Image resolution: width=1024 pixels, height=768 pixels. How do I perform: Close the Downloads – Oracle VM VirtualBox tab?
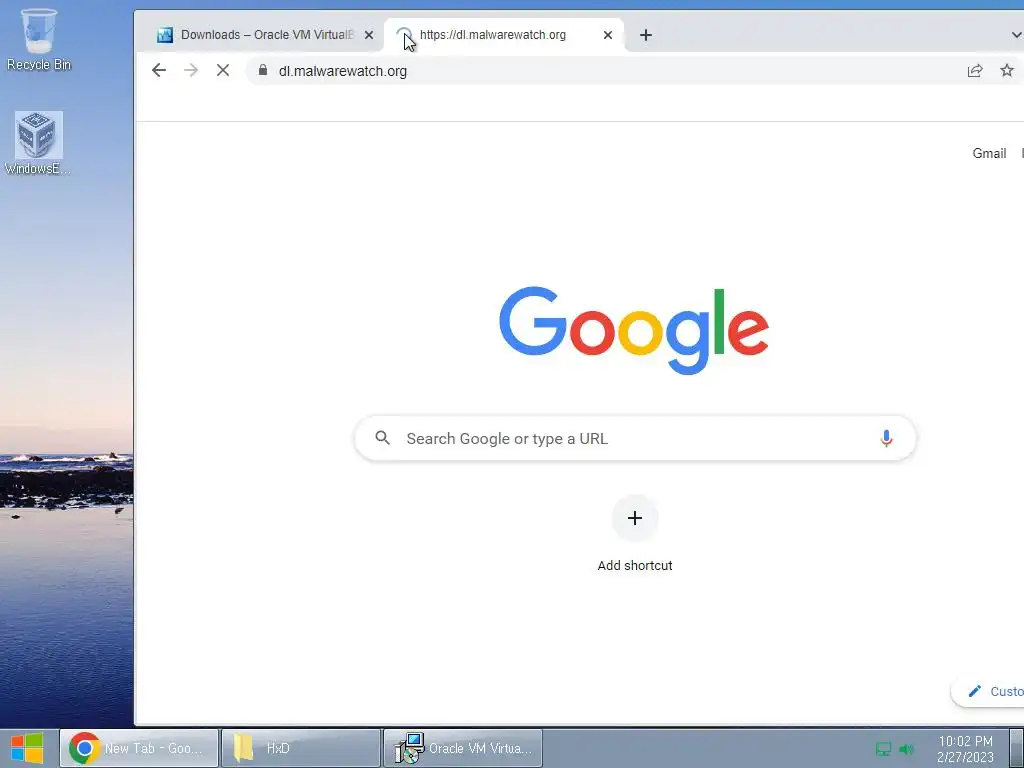click(x=369, y=35)
